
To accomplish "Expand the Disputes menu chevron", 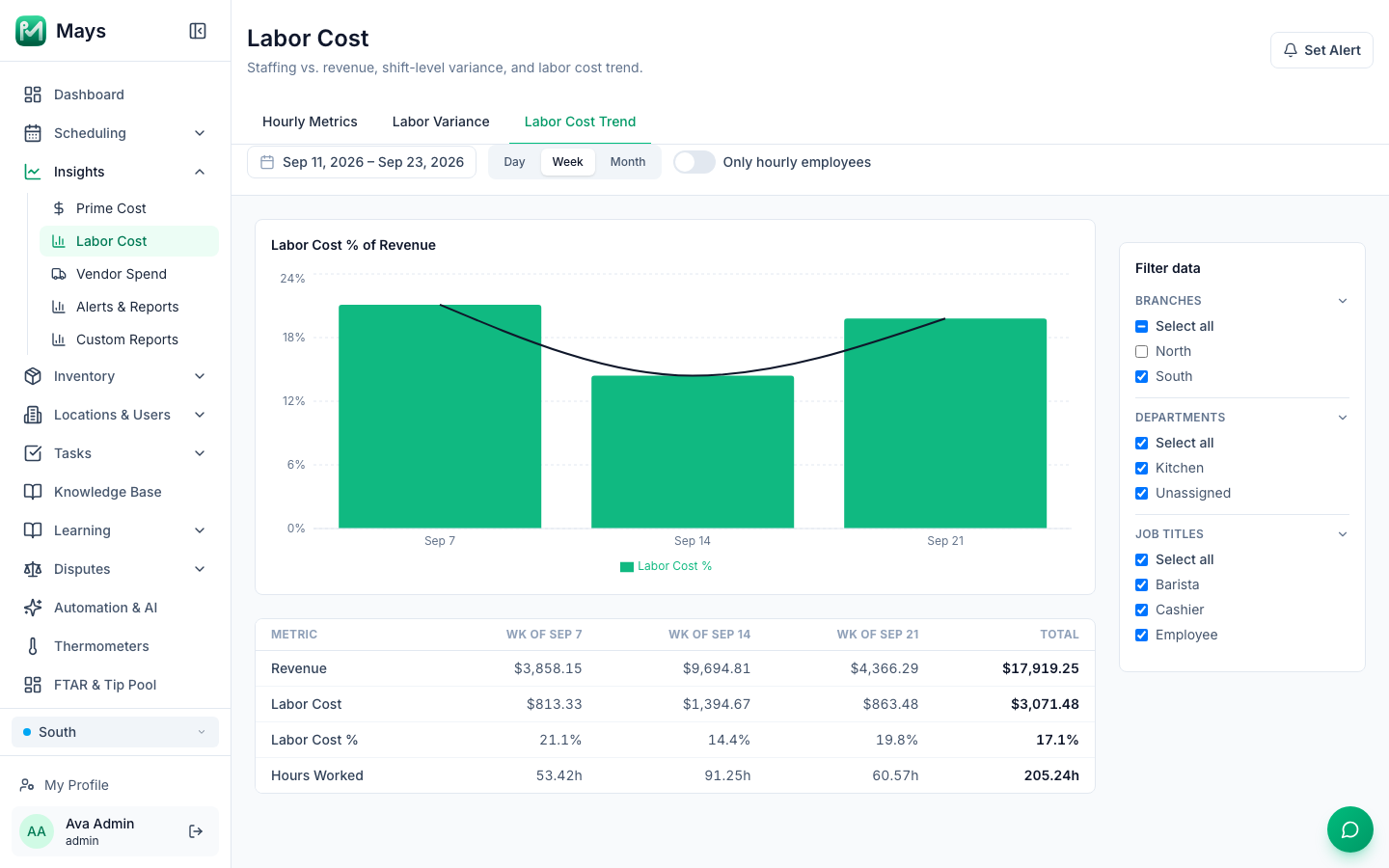I will pos(200,569).
